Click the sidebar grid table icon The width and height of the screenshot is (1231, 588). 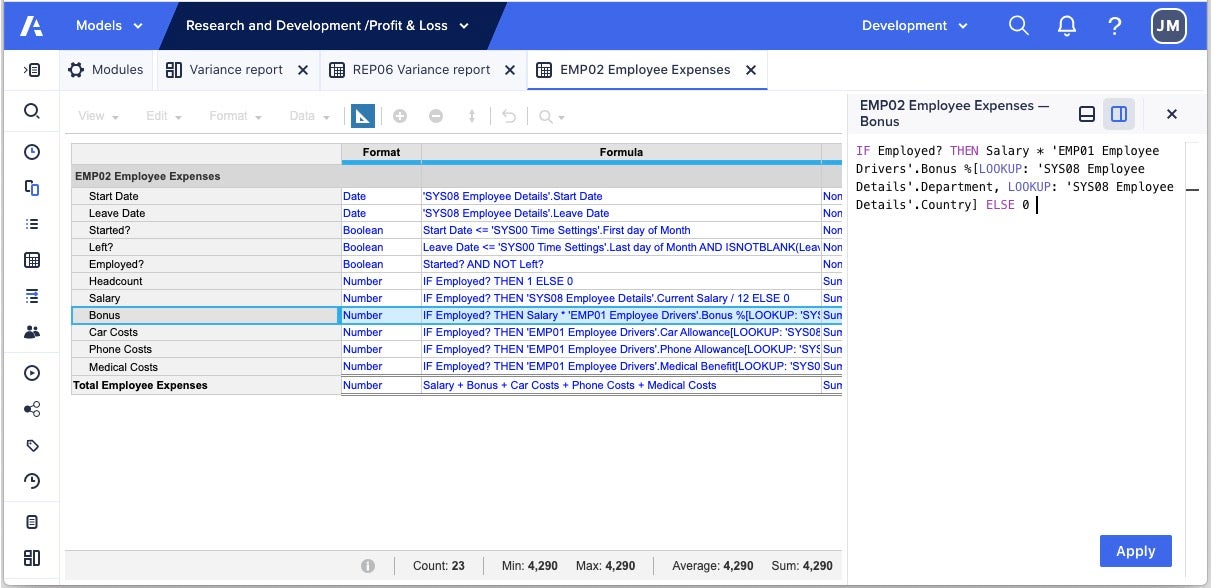(x=32, y=260)
